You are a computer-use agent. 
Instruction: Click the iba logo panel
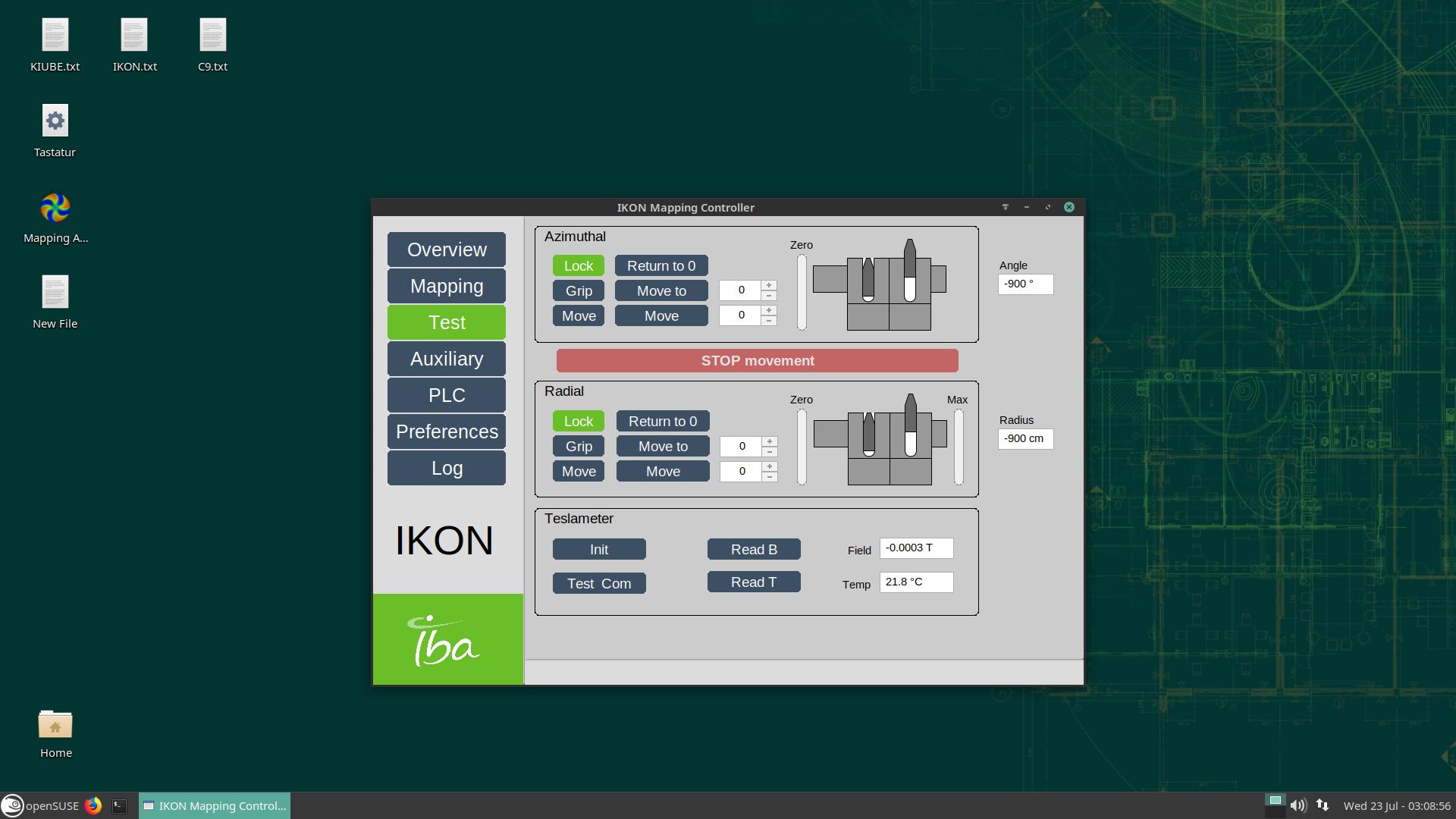(448, 639)
